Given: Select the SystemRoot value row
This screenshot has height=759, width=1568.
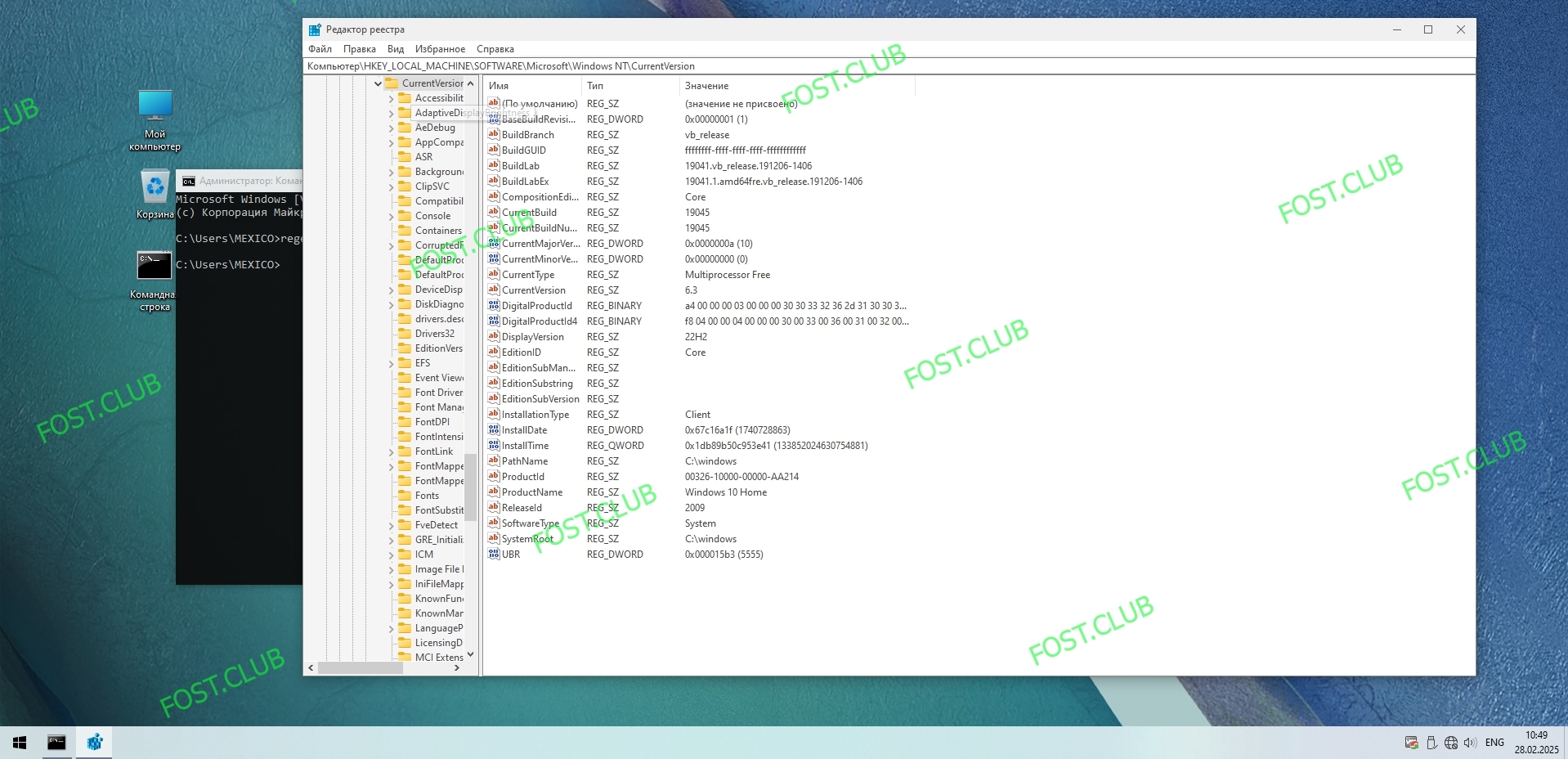Looking at the screenshot, I should coord(699,538).
